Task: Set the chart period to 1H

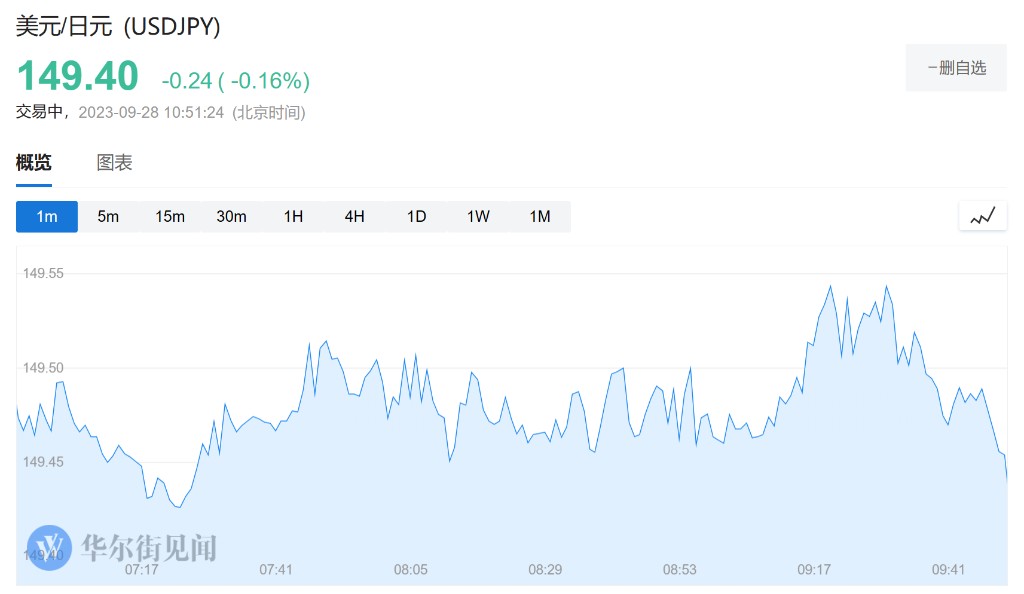Action: 293,217
